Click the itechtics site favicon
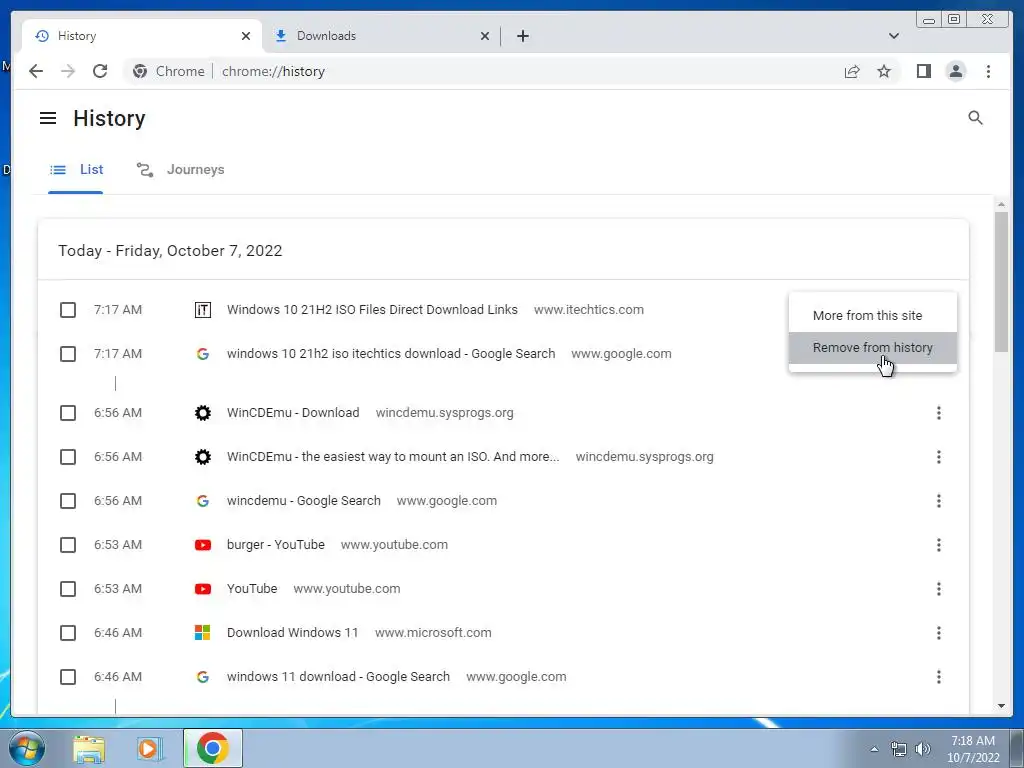Image resolution: width=1024 pixels, height=768 pixels. click(202, 310)
